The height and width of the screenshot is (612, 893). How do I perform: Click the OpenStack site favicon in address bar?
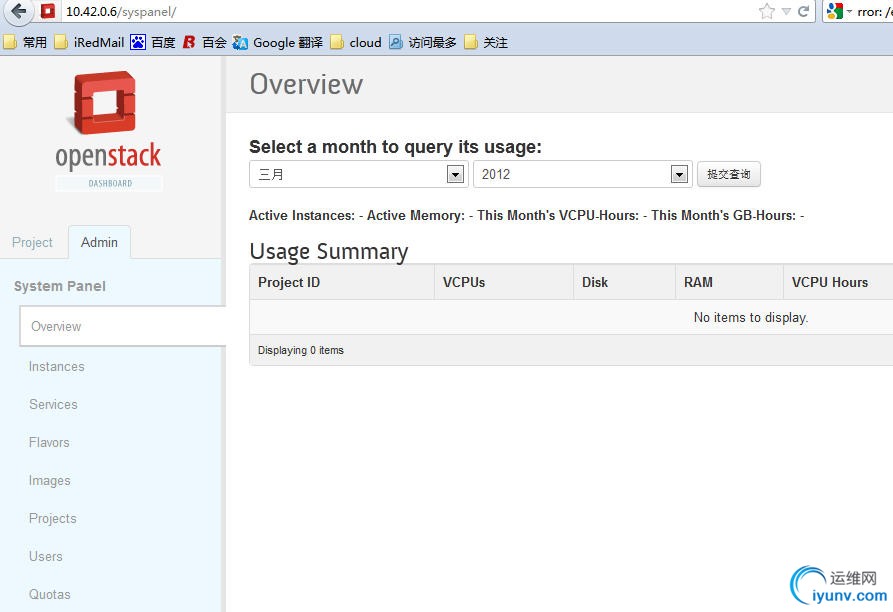tap(48, 11)
